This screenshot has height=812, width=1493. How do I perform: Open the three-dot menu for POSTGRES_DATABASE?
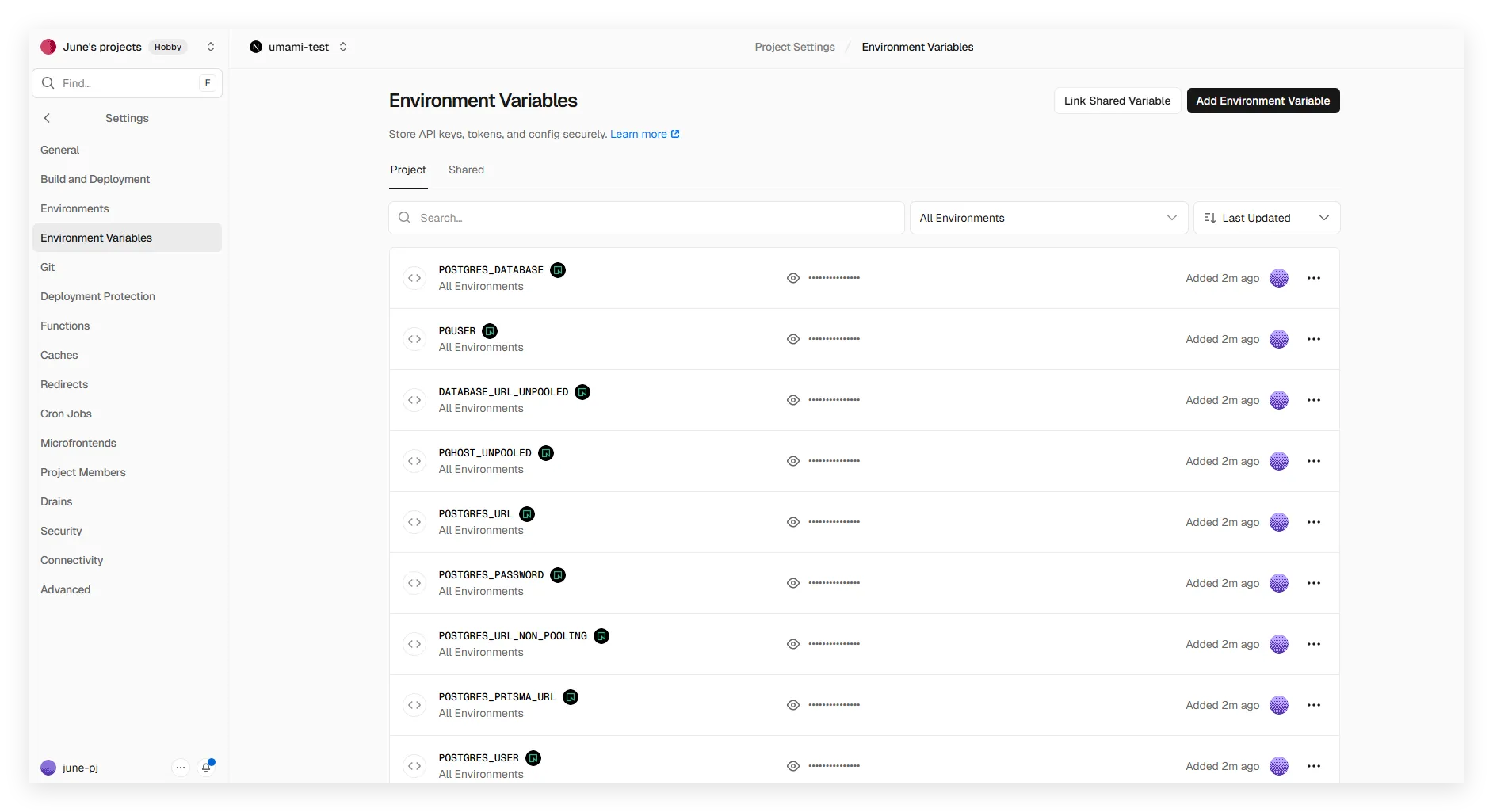(x=1313, y=278)
